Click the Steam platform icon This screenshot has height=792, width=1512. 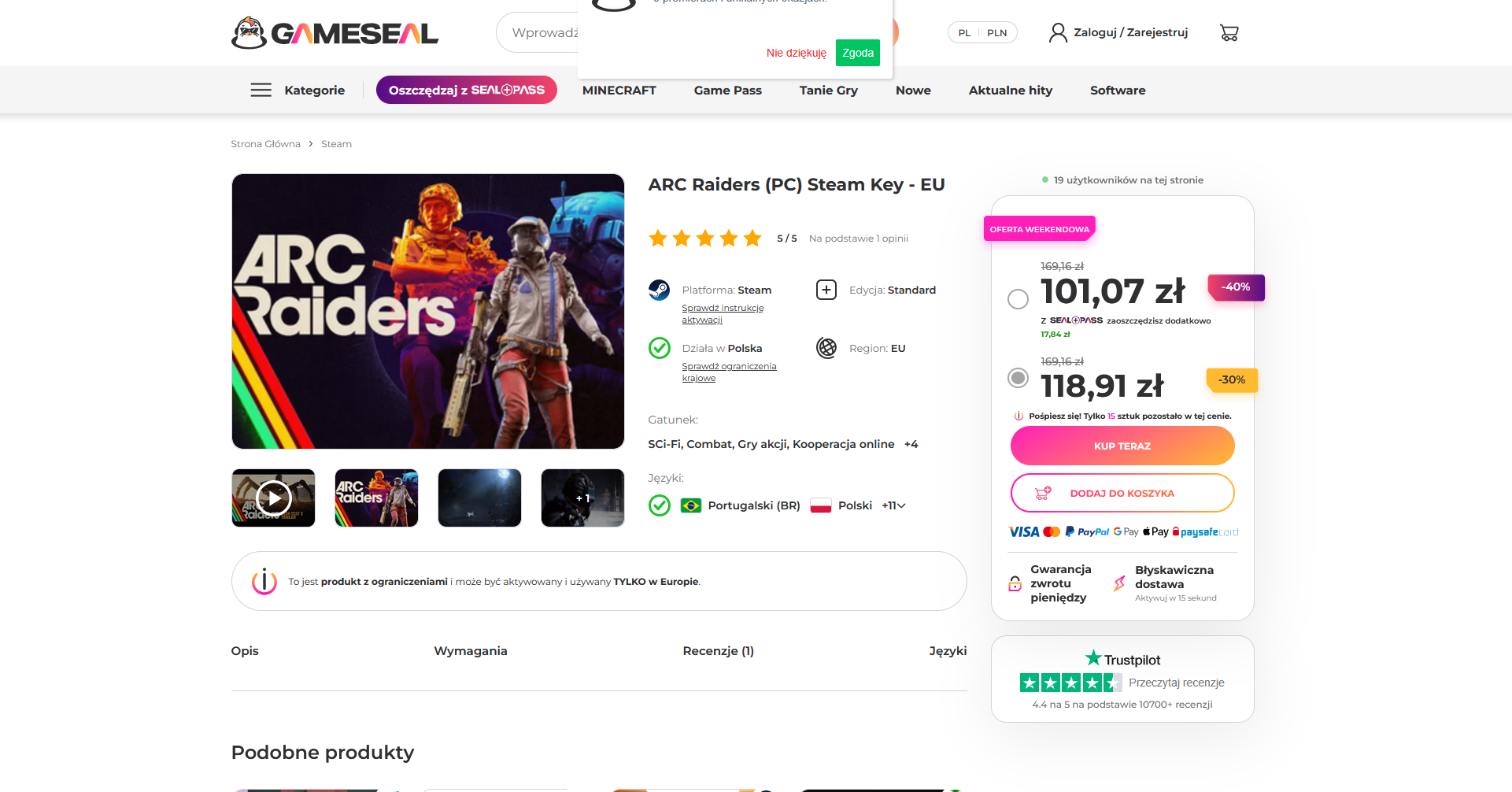tap(659, 290)
